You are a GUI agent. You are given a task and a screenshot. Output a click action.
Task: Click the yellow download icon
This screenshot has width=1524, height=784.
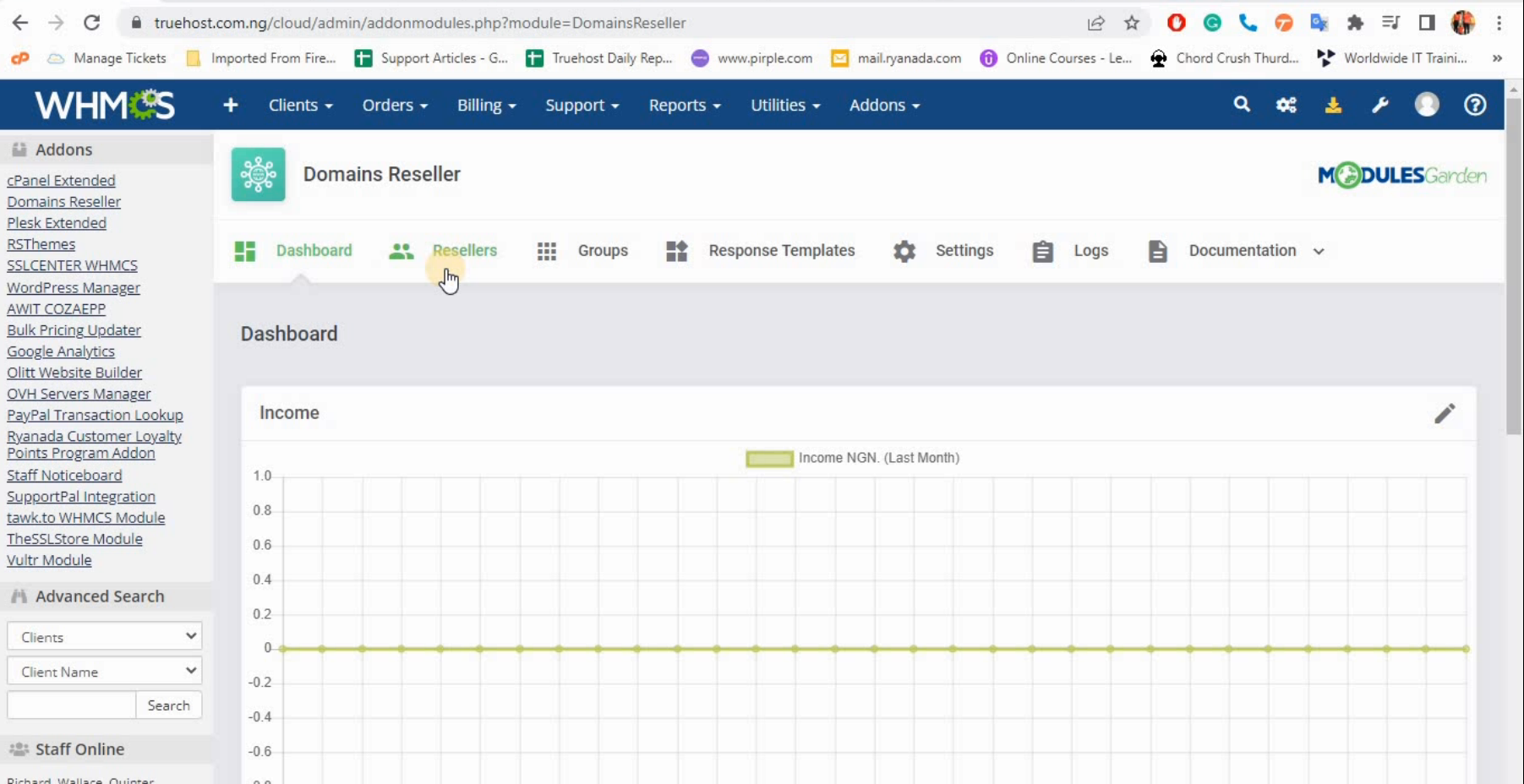[x=1333, y=105]
